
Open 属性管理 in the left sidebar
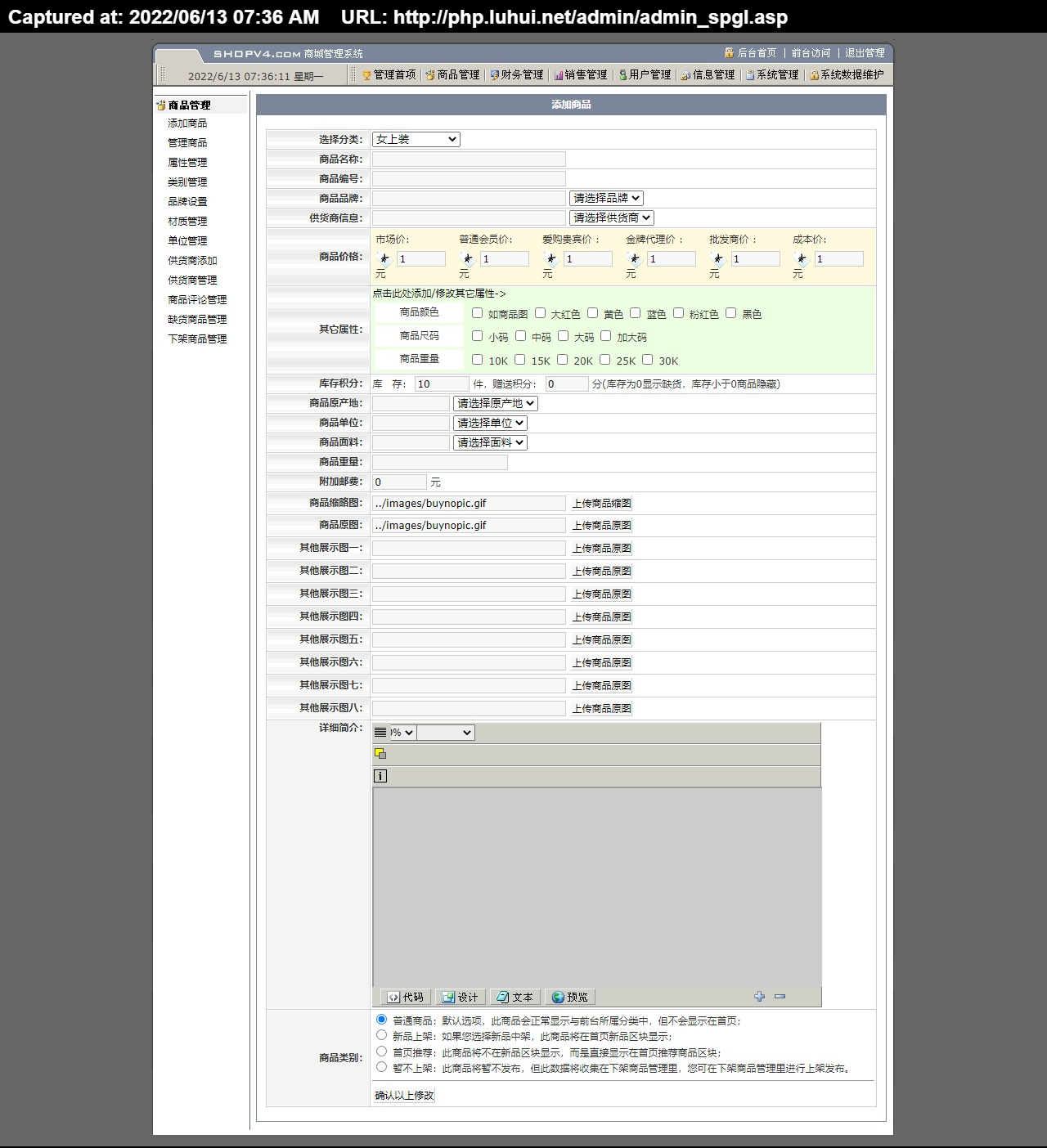click(x=187, y=163)
